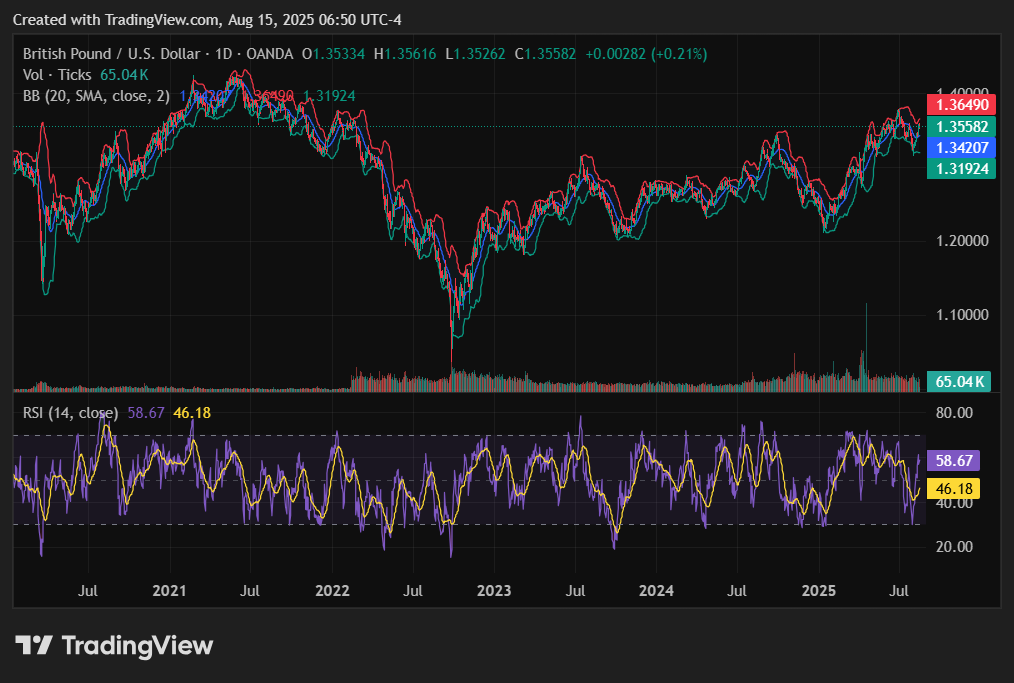Click the 1.10000 price axis level
The width and height of the screenshot is (1014, 683).
click(962, 315)
